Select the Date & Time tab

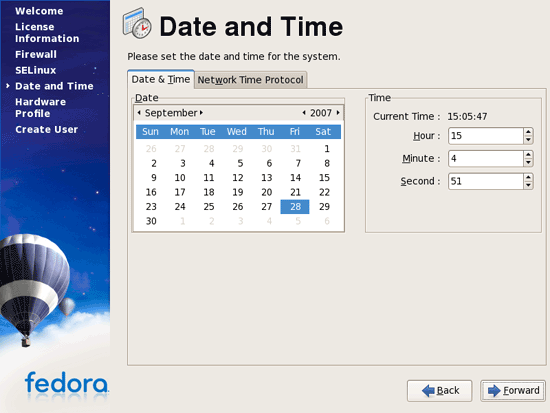(x=161, y=79)
